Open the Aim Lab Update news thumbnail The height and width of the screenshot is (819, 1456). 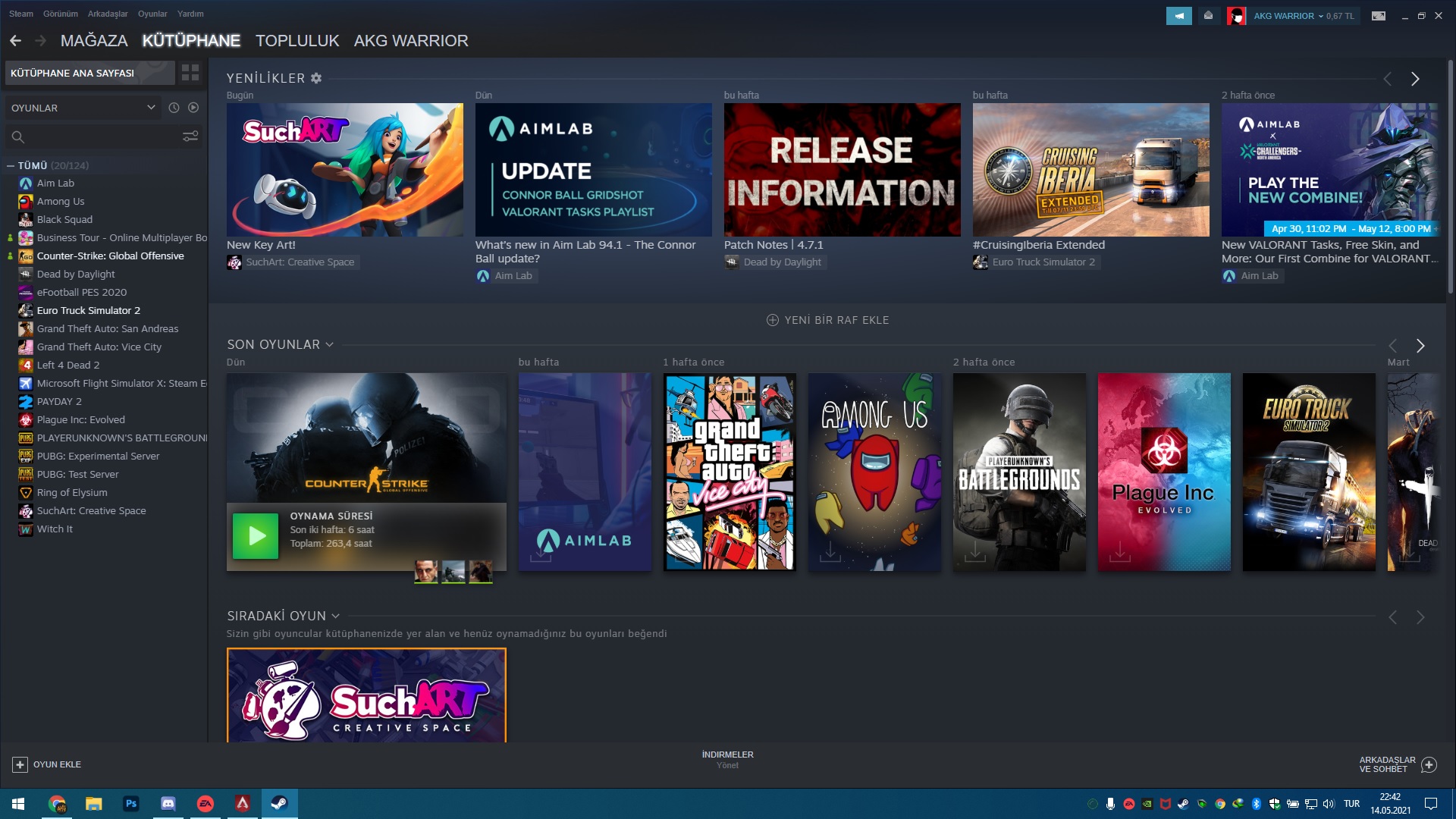(594, 170)
